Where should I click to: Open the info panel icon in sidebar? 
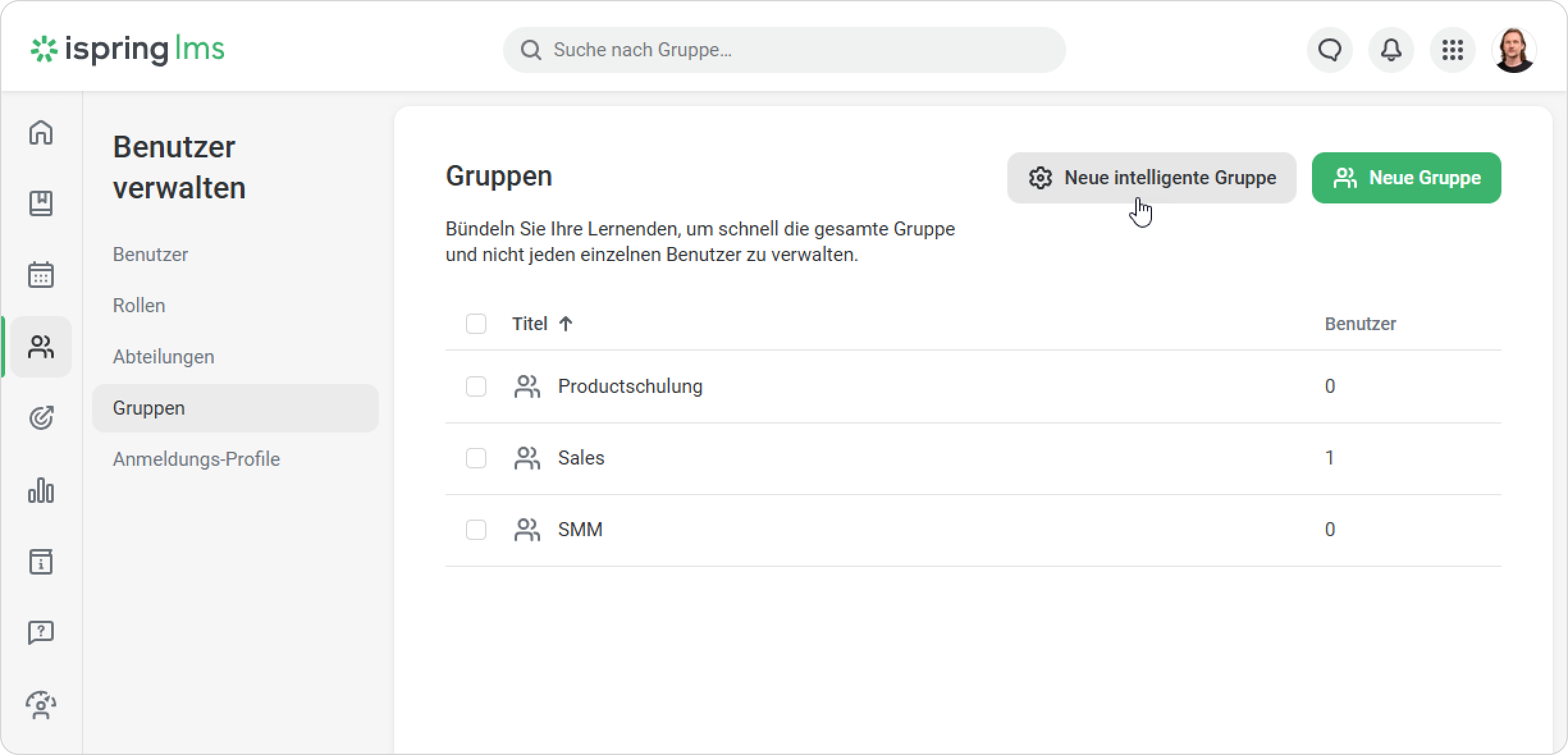[x=41, y=562]
